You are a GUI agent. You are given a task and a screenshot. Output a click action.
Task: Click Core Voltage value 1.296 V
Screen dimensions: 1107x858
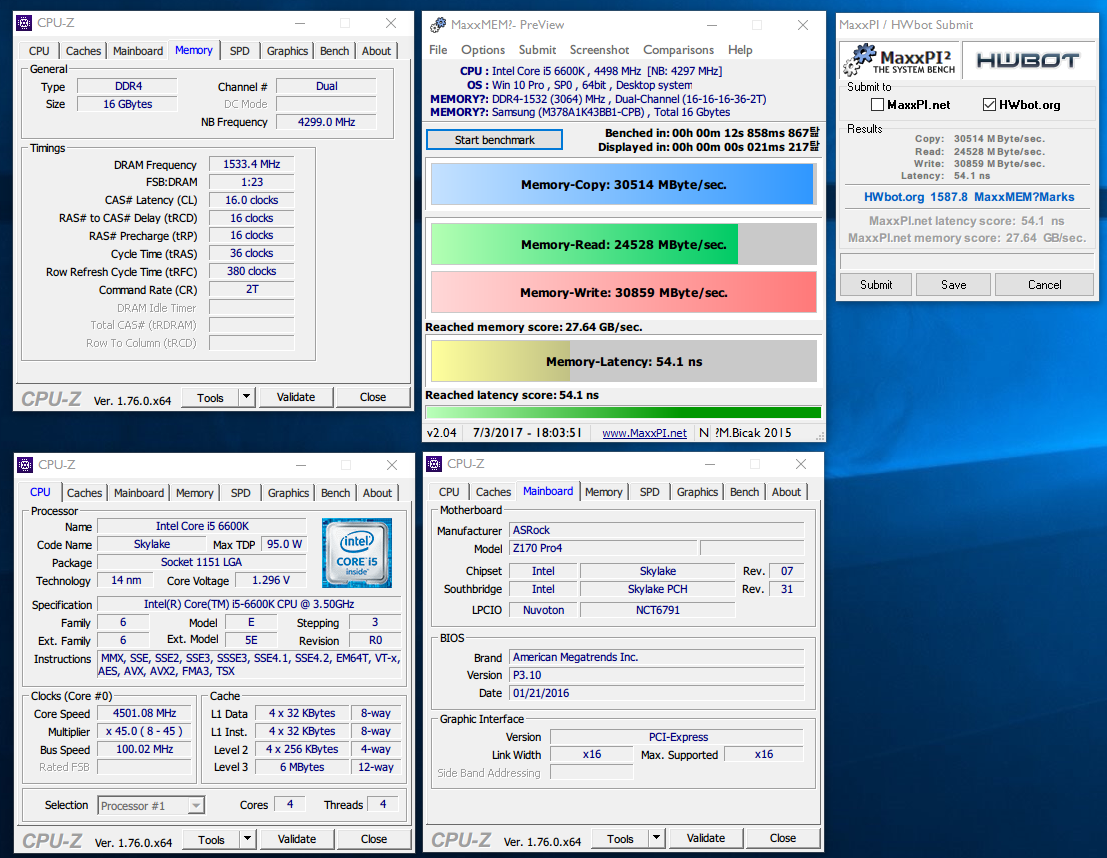pos(271,580)
